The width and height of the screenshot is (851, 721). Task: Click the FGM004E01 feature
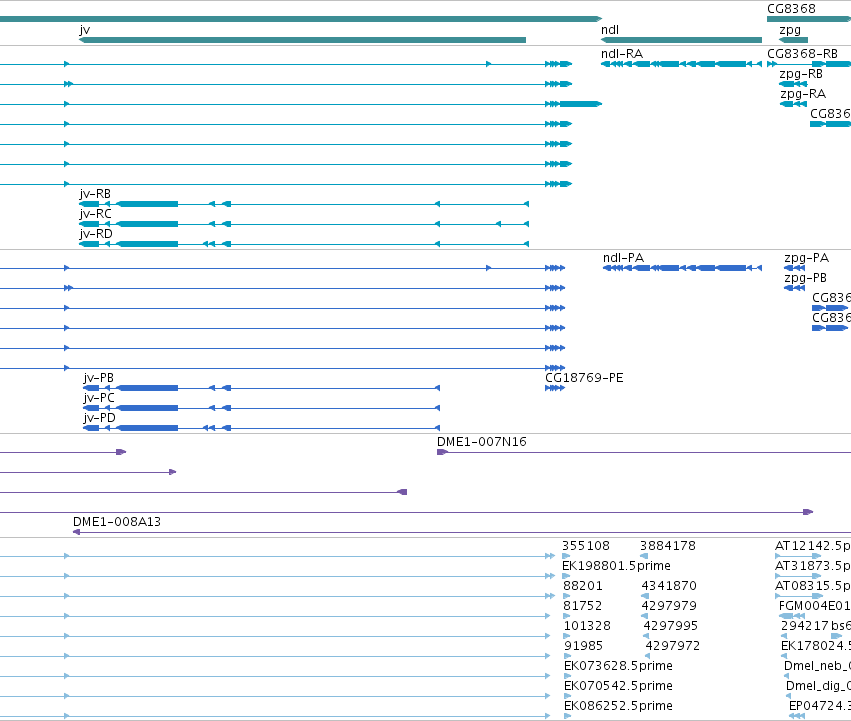(x=792, y=616)
